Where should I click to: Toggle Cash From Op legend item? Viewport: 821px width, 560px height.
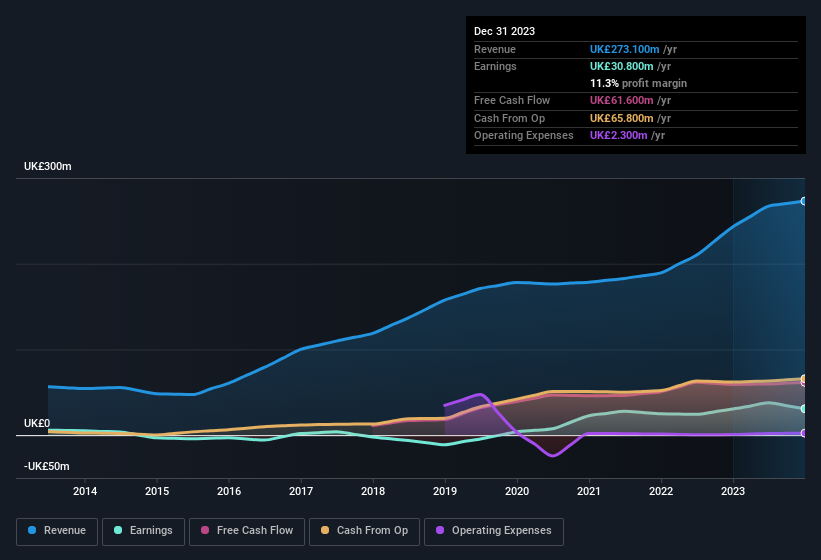[x=364, y=531]
